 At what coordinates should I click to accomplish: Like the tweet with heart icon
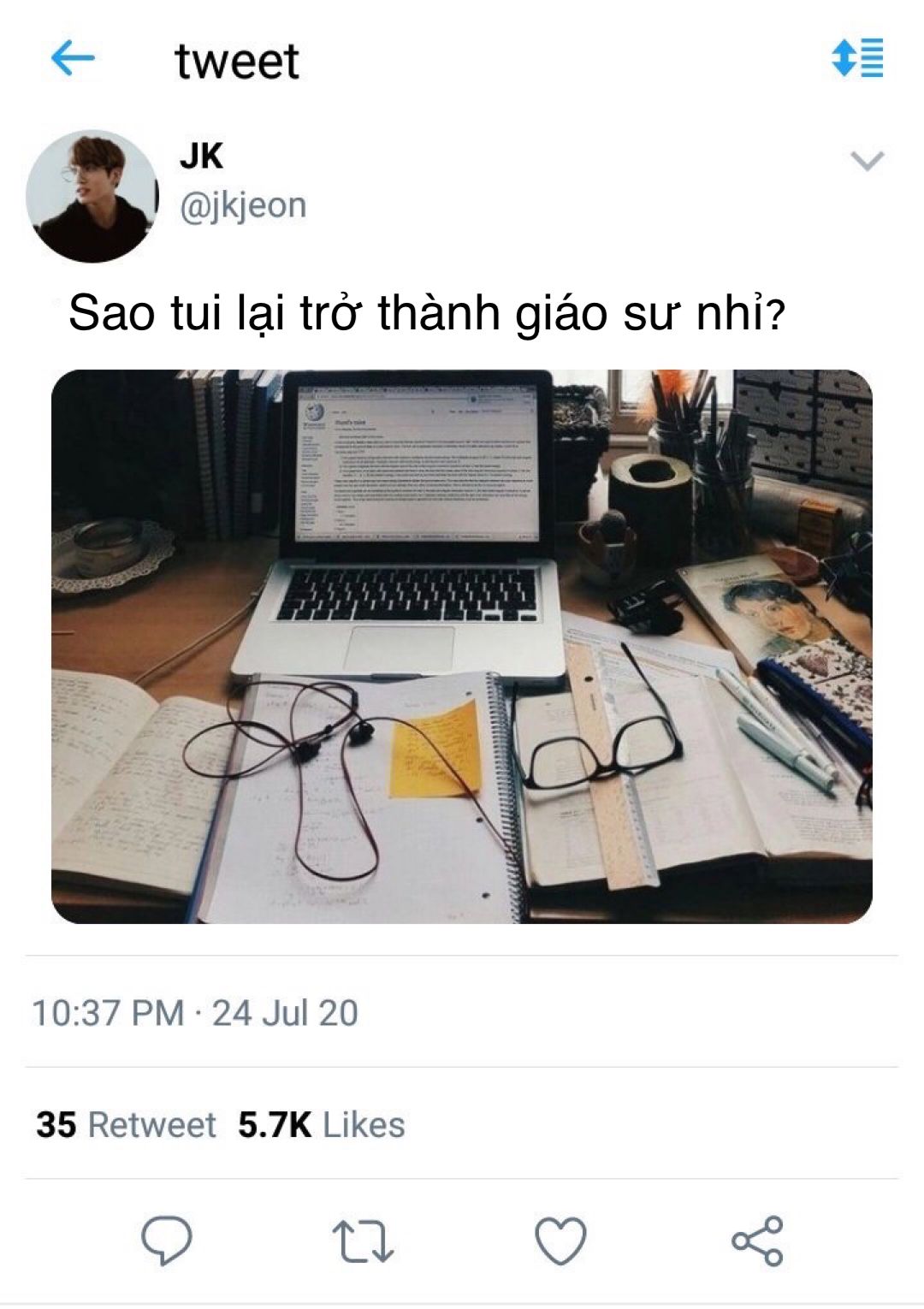pyautogui.click(x=560, y=1241)
